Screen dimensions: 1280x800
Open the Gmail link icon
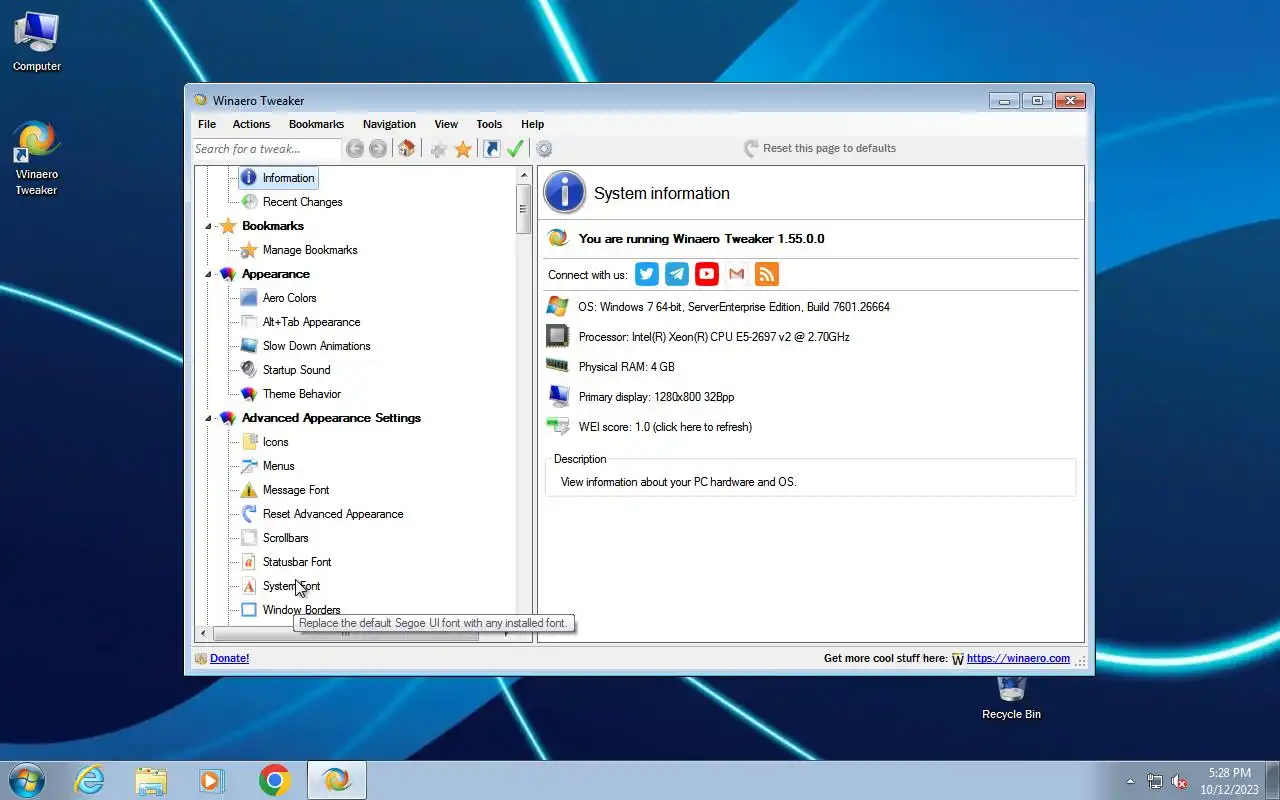tap(737, 274)
